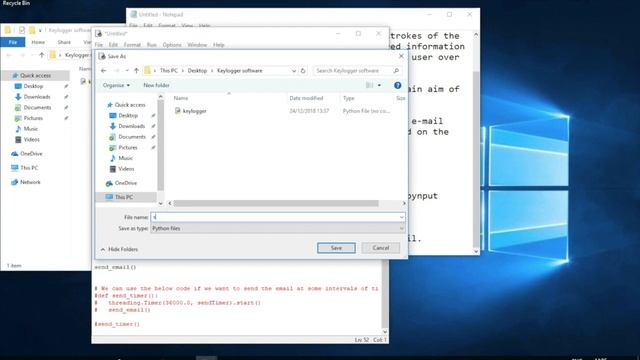
Task: Expand the address bar path dropdown
Action: point(293,71)
